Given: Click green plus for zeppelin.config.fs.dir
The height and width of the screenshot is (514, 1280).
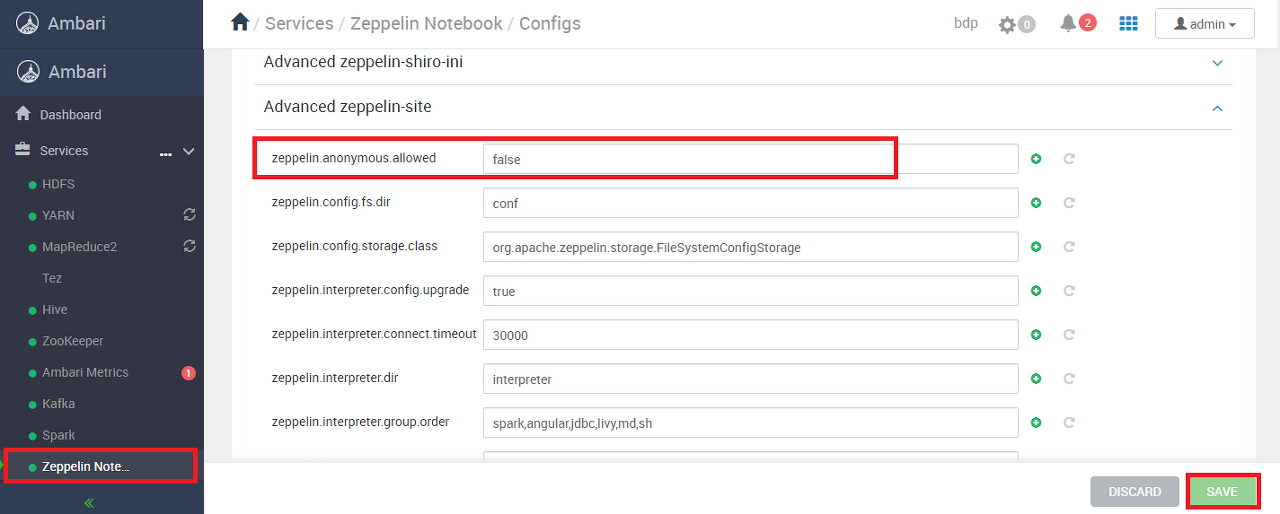Looking at the screenshot, I should pos(1036,203).
